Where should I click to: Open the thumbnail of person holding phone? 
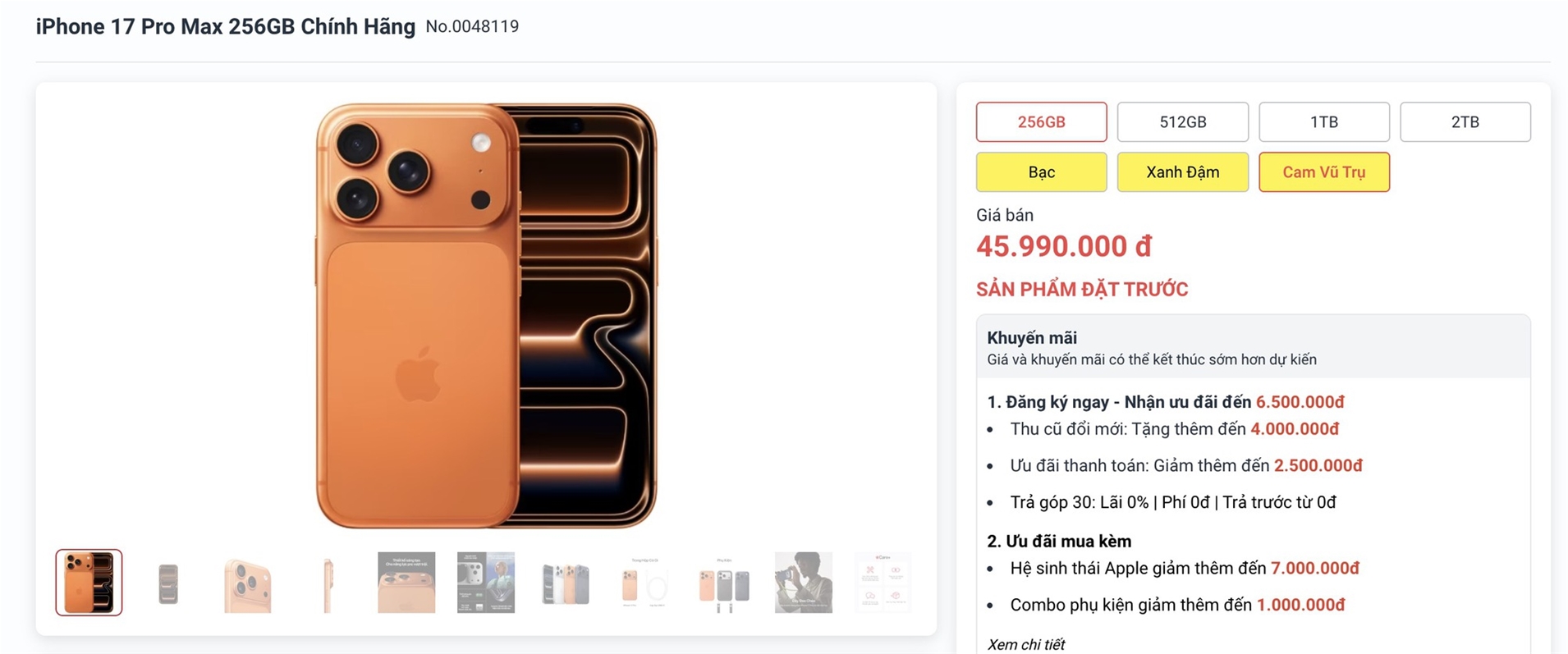click(x=804, y=583)
